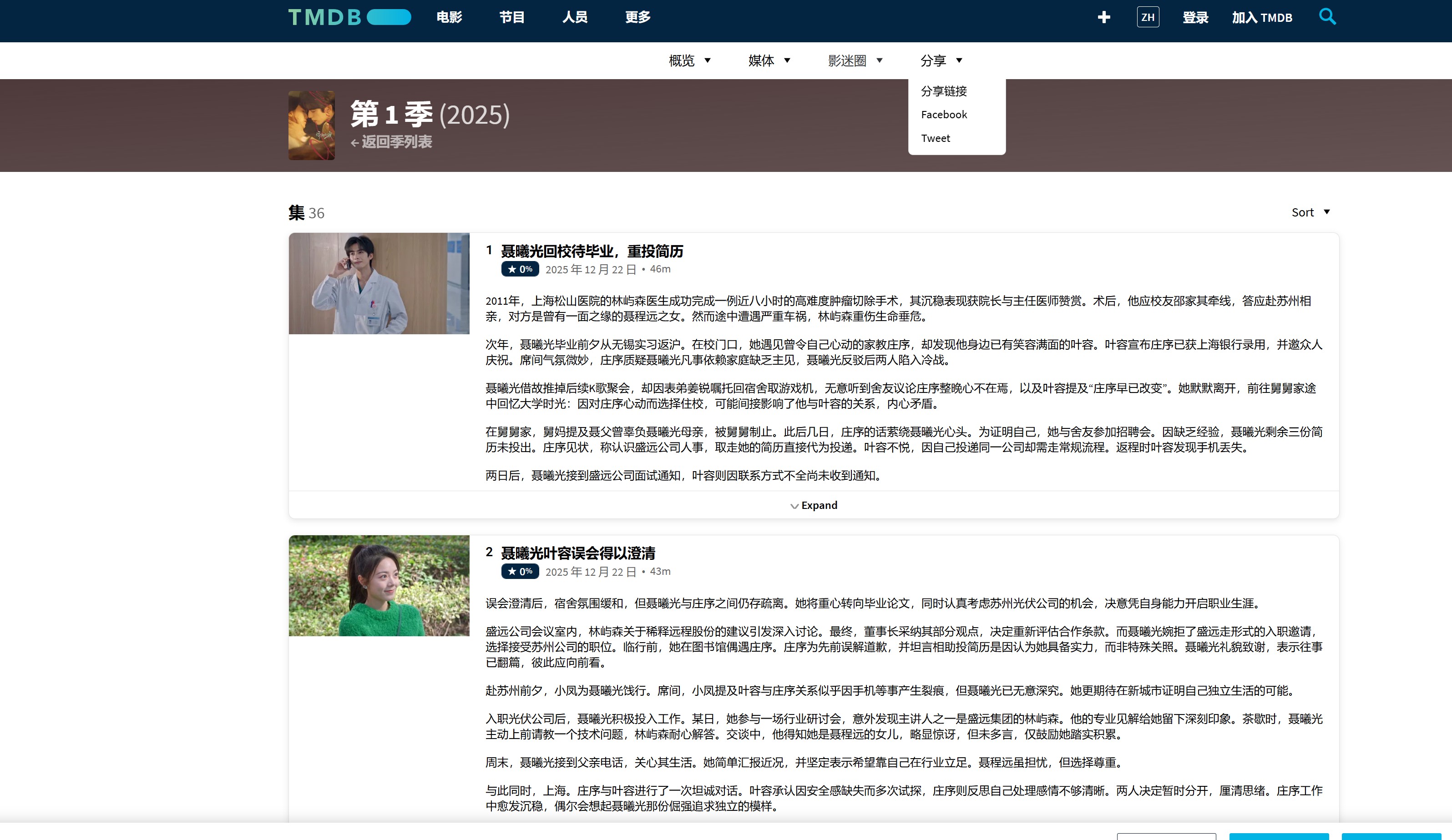Viewport: 1452px width, 840px height.
Task: Click the plus add-content icon
Action: [x=1103, y=17]
